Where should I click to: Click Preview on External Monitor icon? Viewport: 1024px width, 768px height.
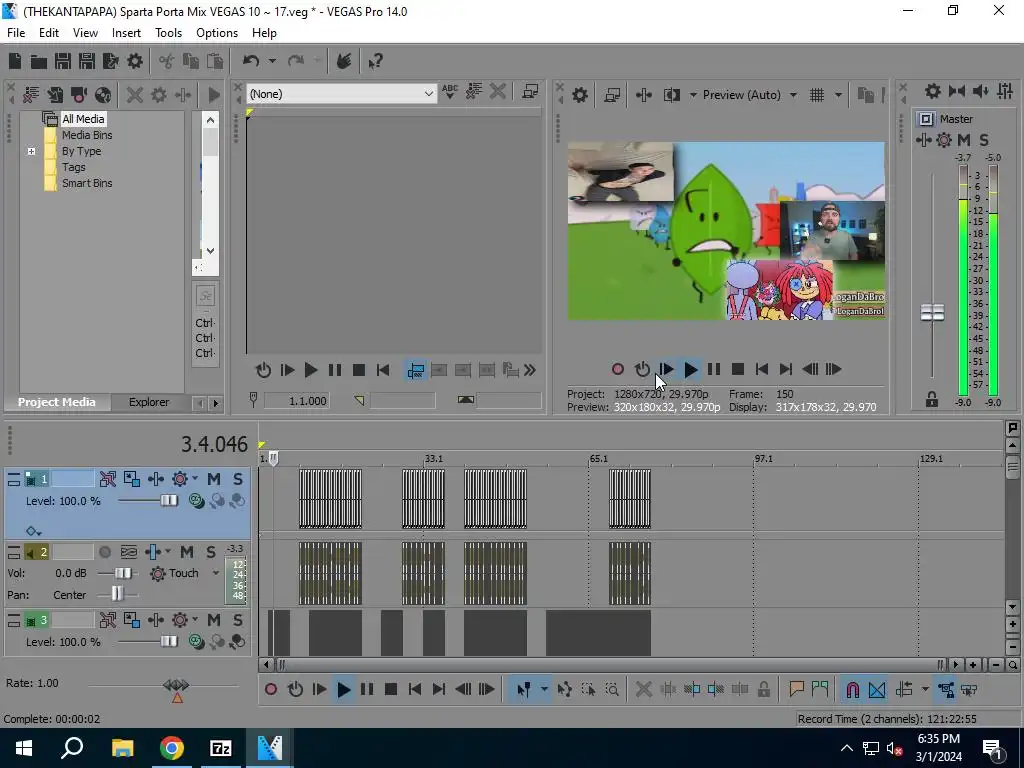[x=612, y=95]
